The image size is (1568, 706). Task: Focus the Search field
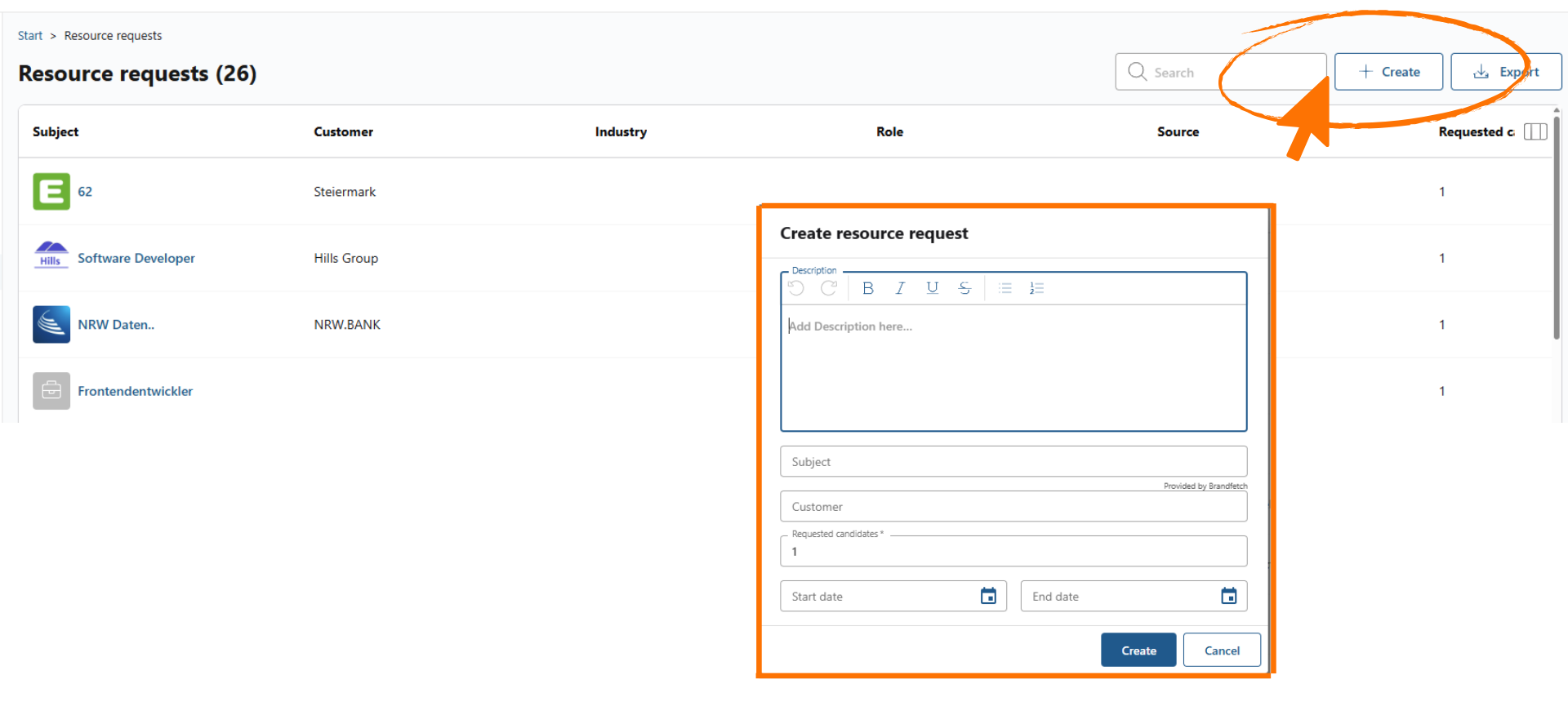(1221, 72)
